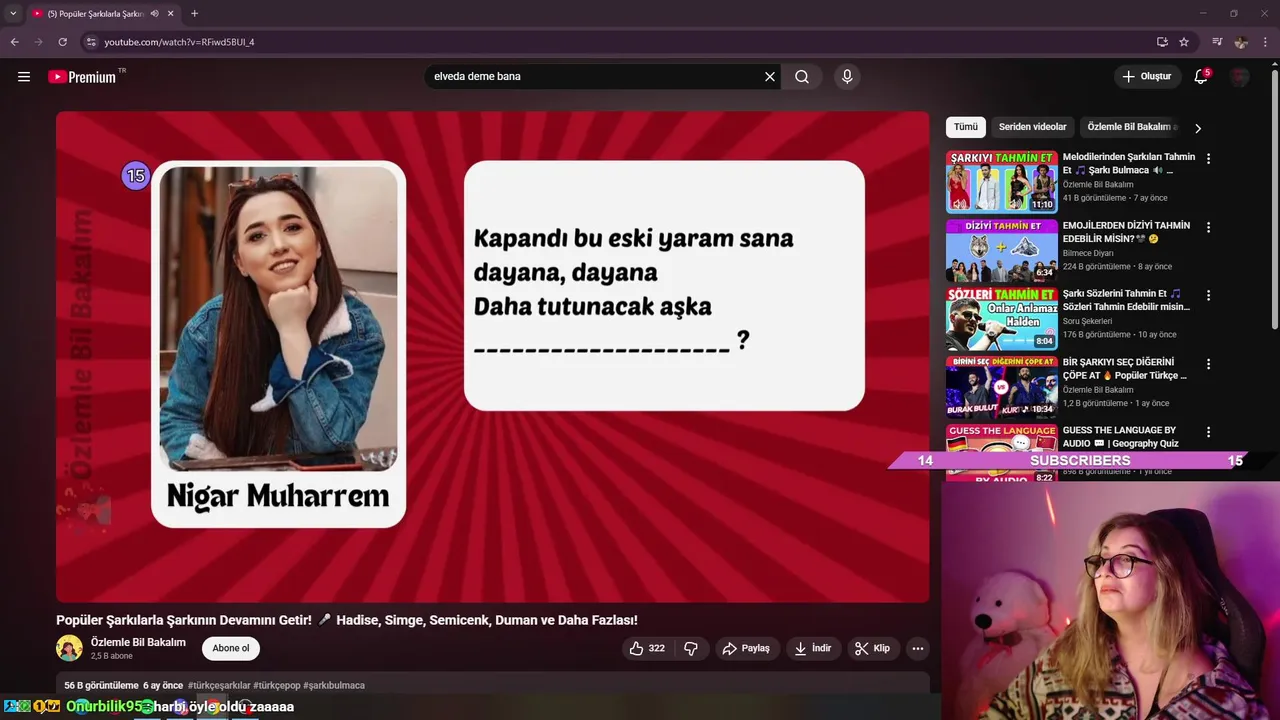Open the Özlemle Bil Bakalım channel avatar
The height and width of the screenshot is (720, 1280).
click(69, 648)
